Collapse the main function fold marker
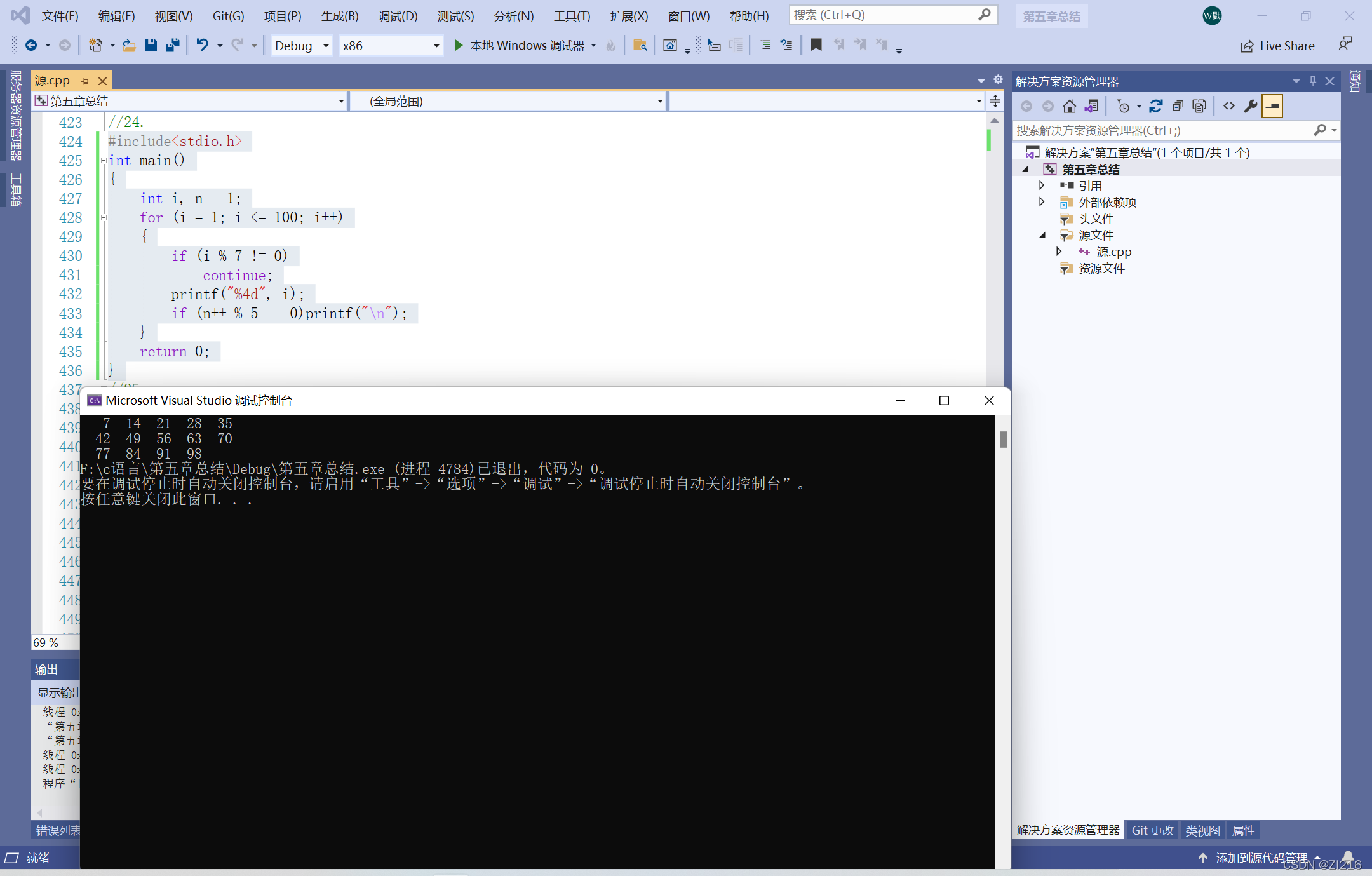This screenshot has width=1372, height=876. [104, 161]
